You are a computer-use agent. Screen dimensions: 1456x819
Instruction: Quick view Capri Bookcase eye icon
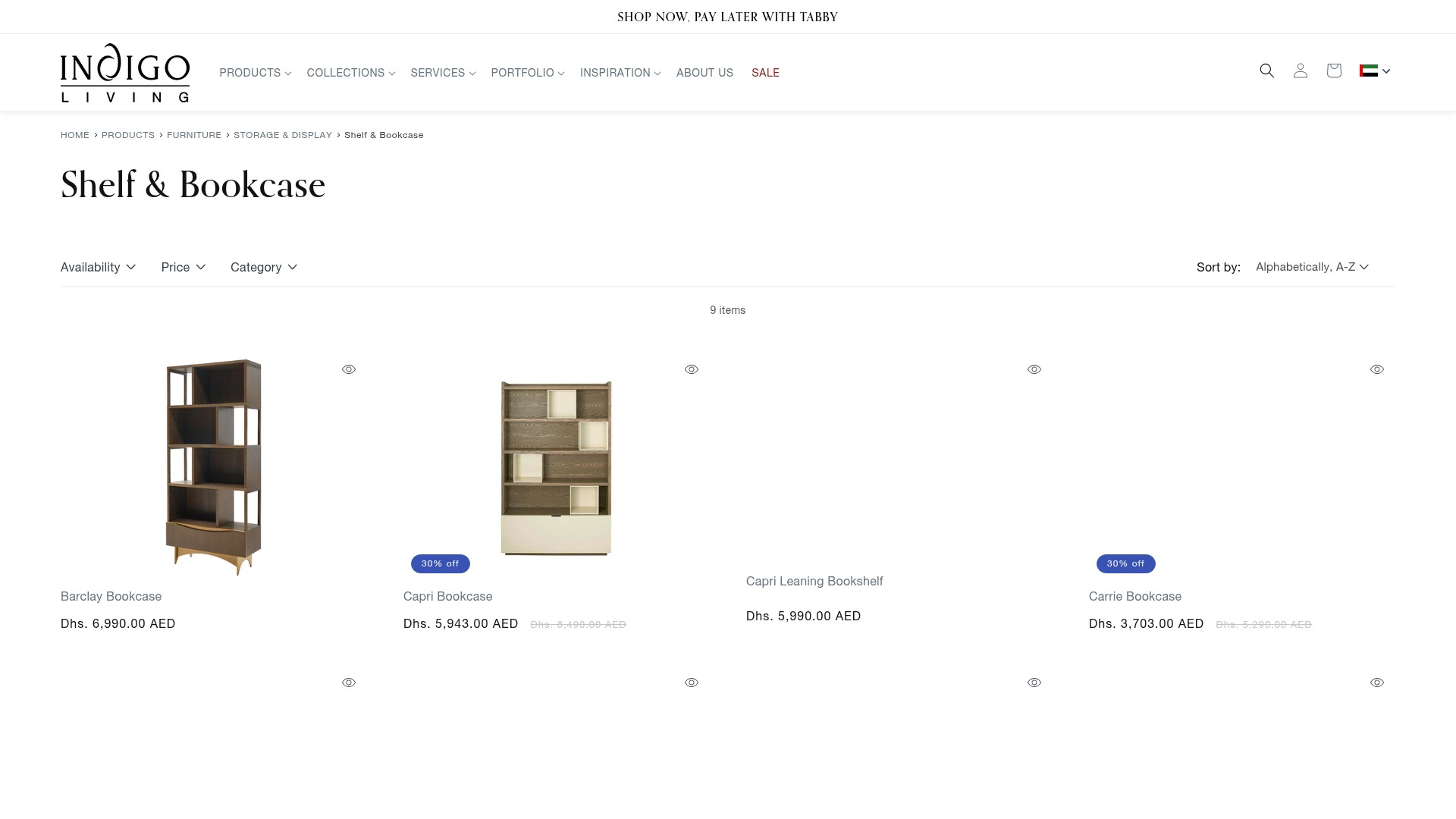tap(692, 369)
